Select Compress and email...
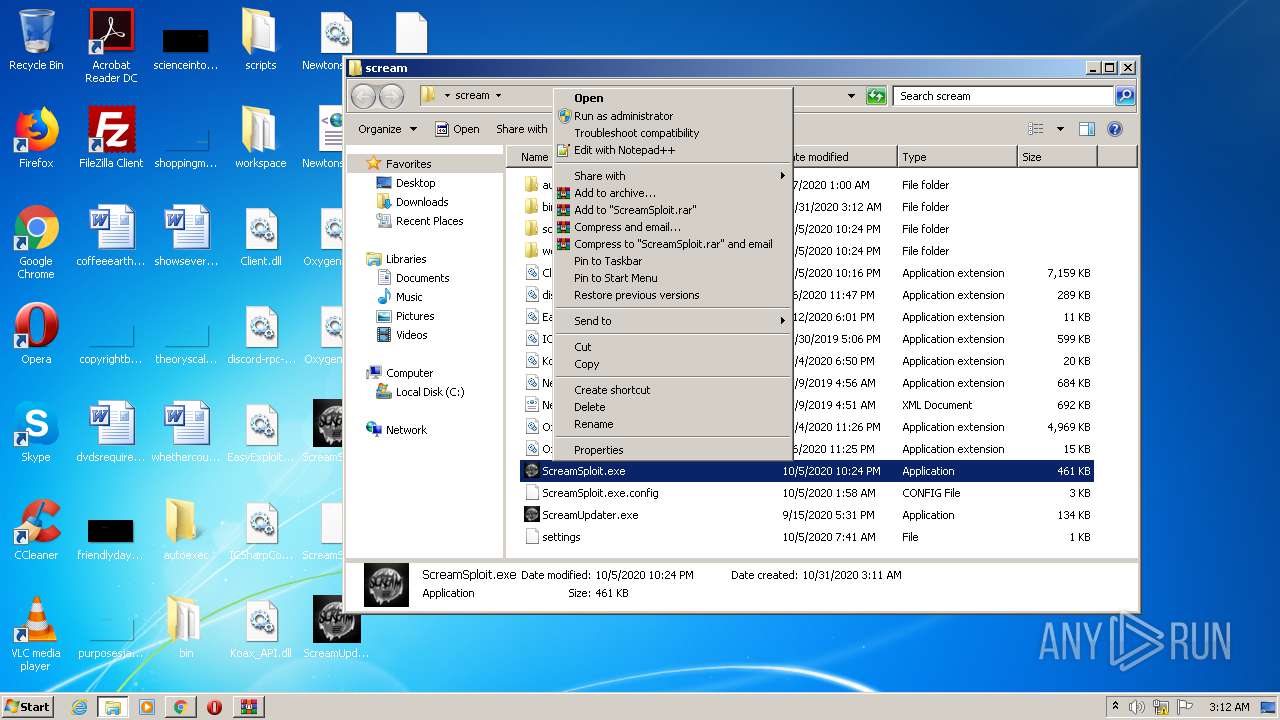The width and height of the screenshot is (1280, 720). (673, 227)
